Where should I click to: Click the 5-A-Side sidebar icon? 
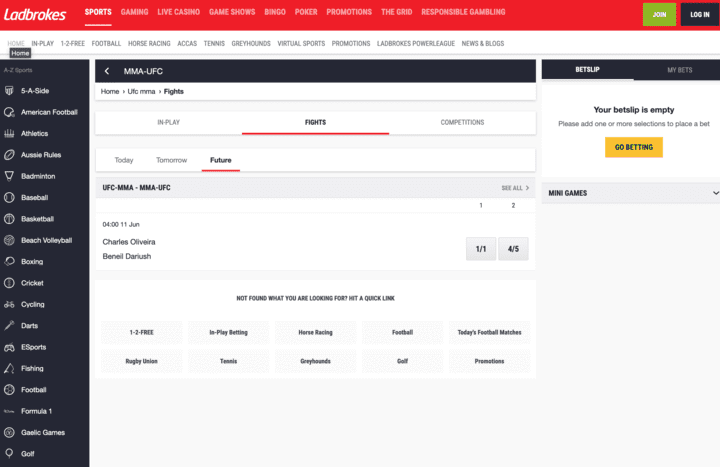(9, 90)
